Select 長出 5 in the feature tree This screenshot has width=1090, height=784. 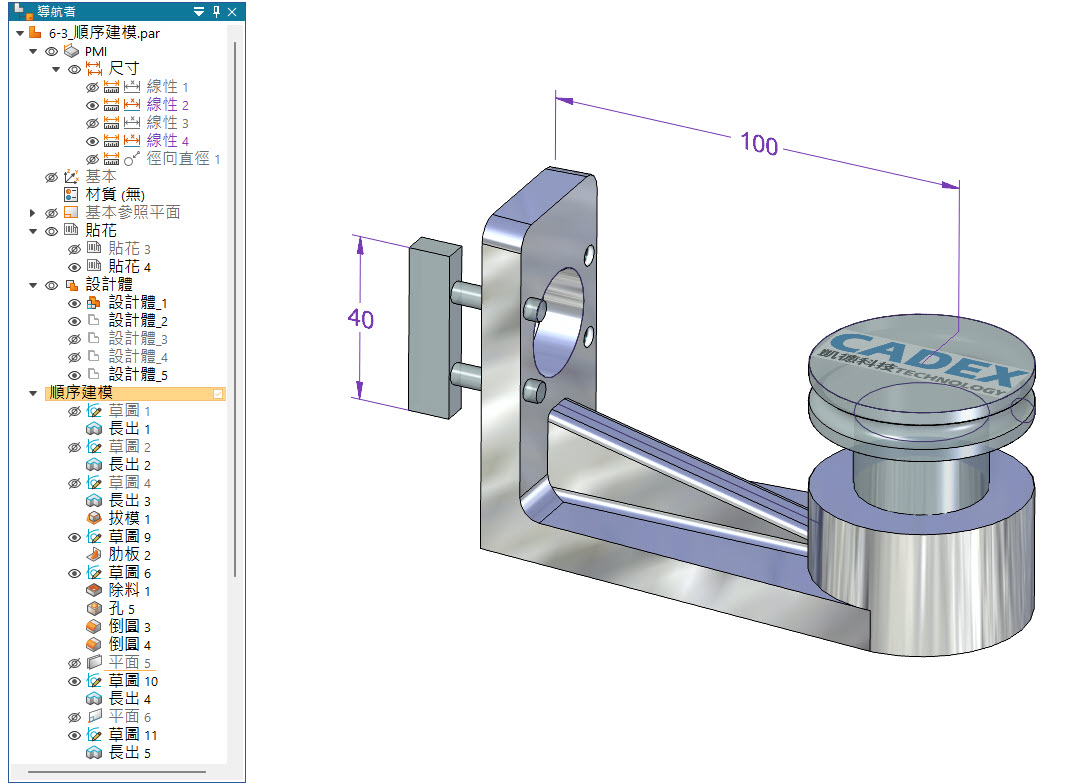pyautogui.click(x=129, y=753)
